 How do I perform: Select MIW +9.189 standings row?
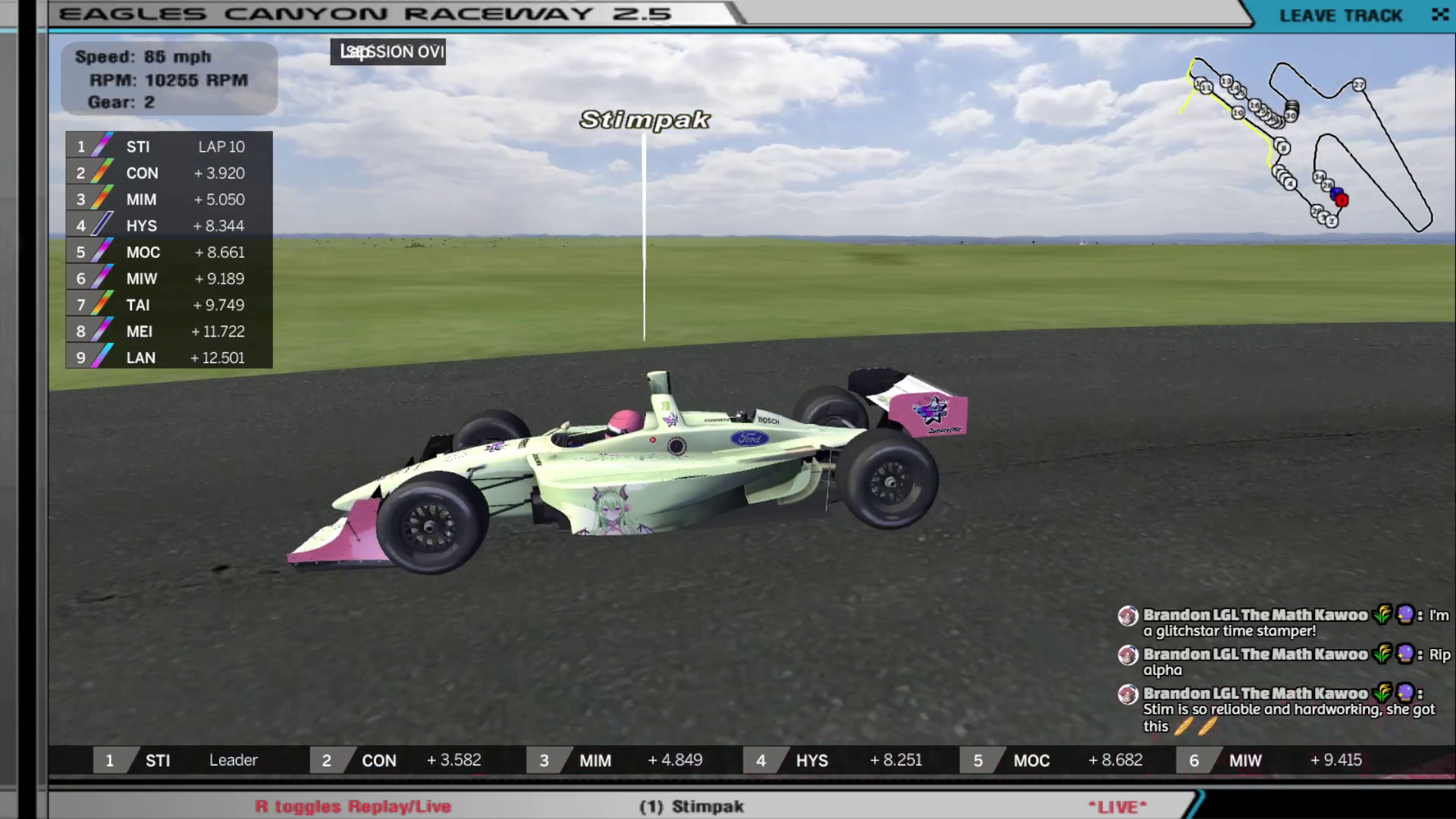coord(169,278)
